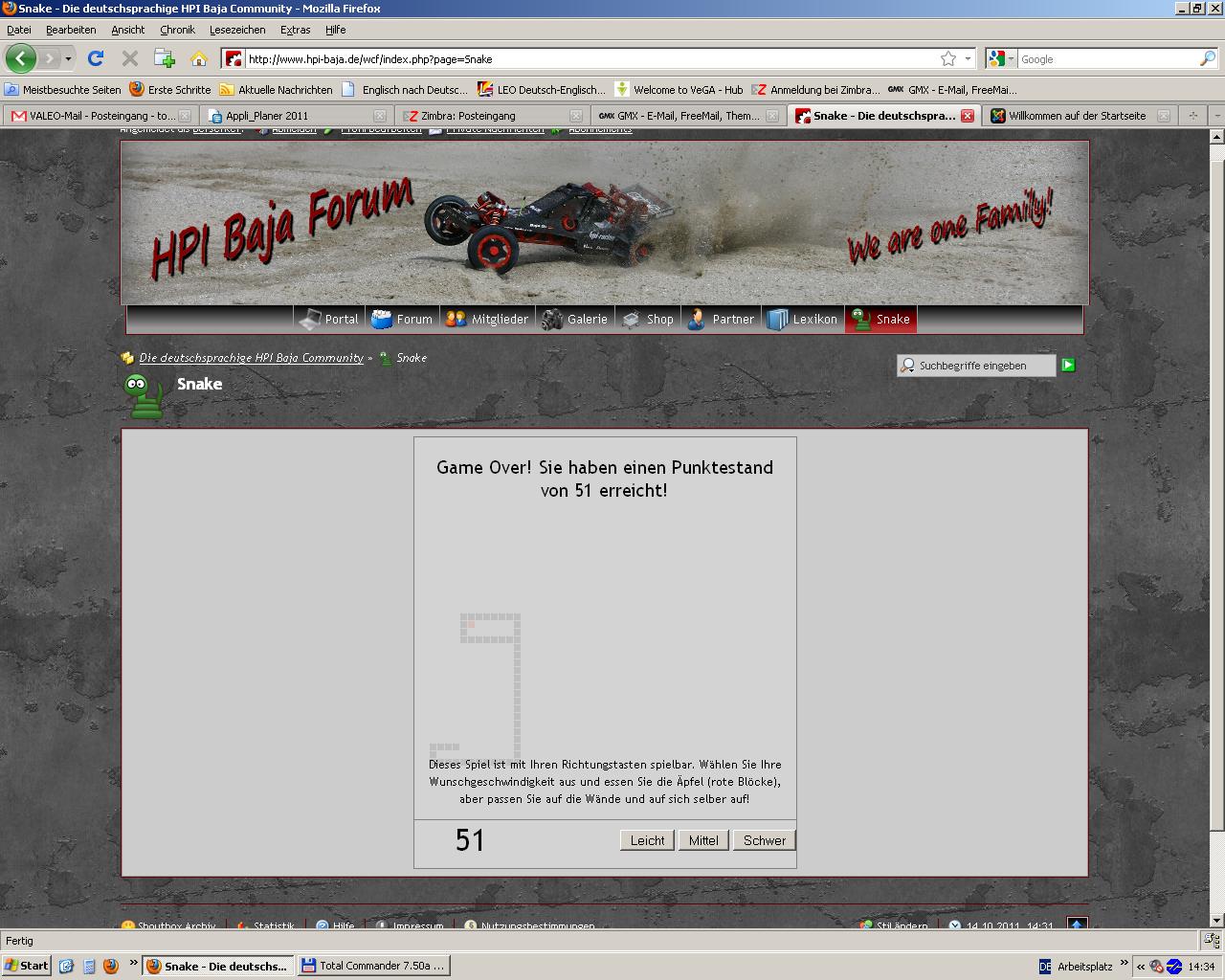This screenshot has width=1225, height=980.
Task: Switch to the Zimbra: Posteingang tab
Action: tap(491, 116)
